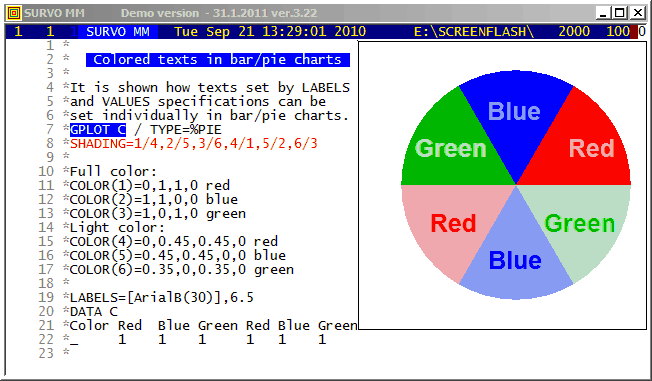The width and height of the screenshot is (652, 381).
Task: Click the DATA C line
Action: pos(94,312)
